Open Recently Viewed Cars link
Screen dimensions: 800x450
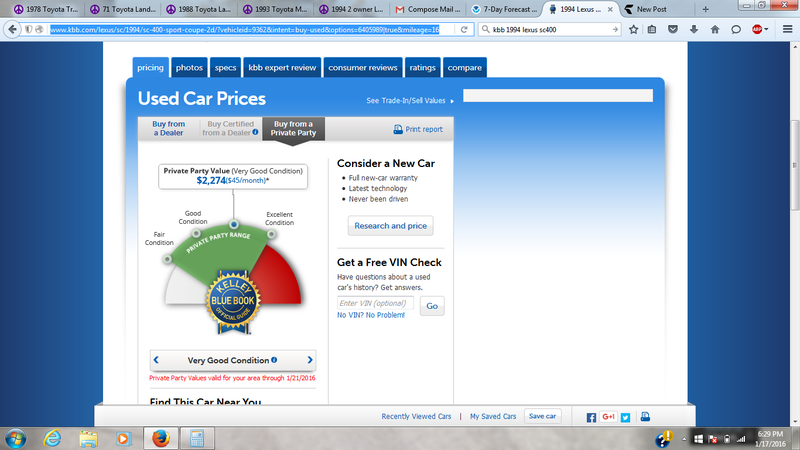pos(416,416)
